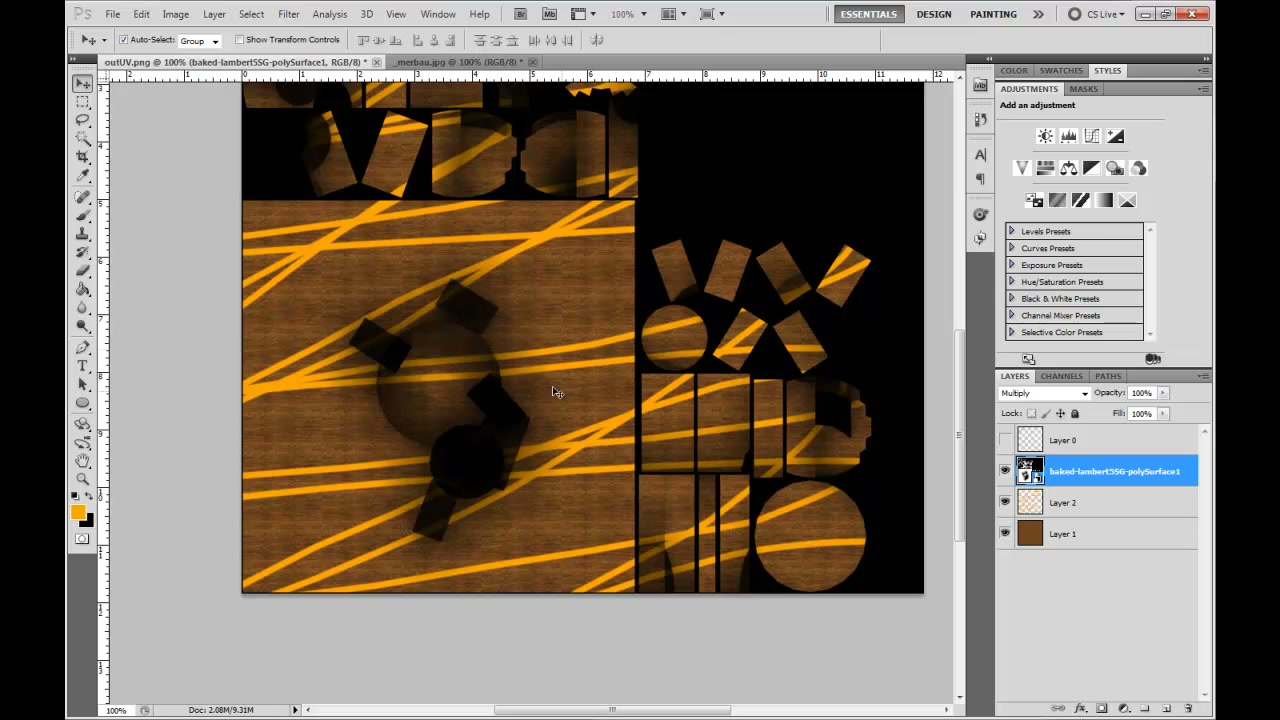The height and width of the screenshot is (720, 1280).
Task: Select the Horizontal Type tool
Action: click(83, 367)
